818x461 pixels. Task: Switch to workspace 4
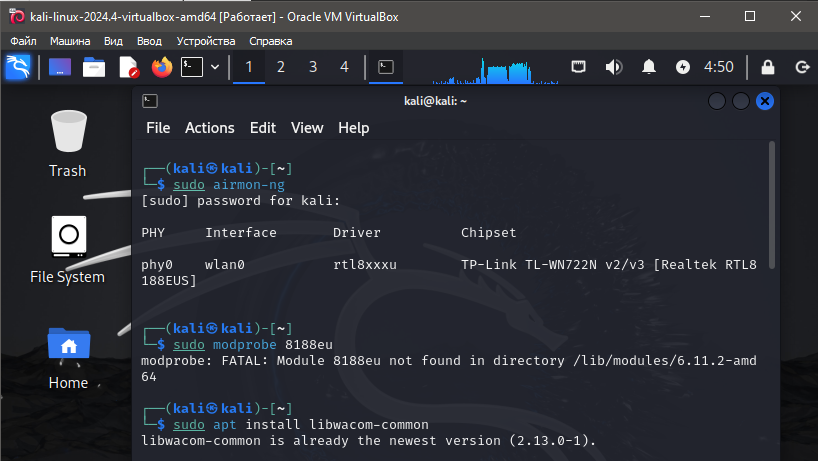point(344,67)
